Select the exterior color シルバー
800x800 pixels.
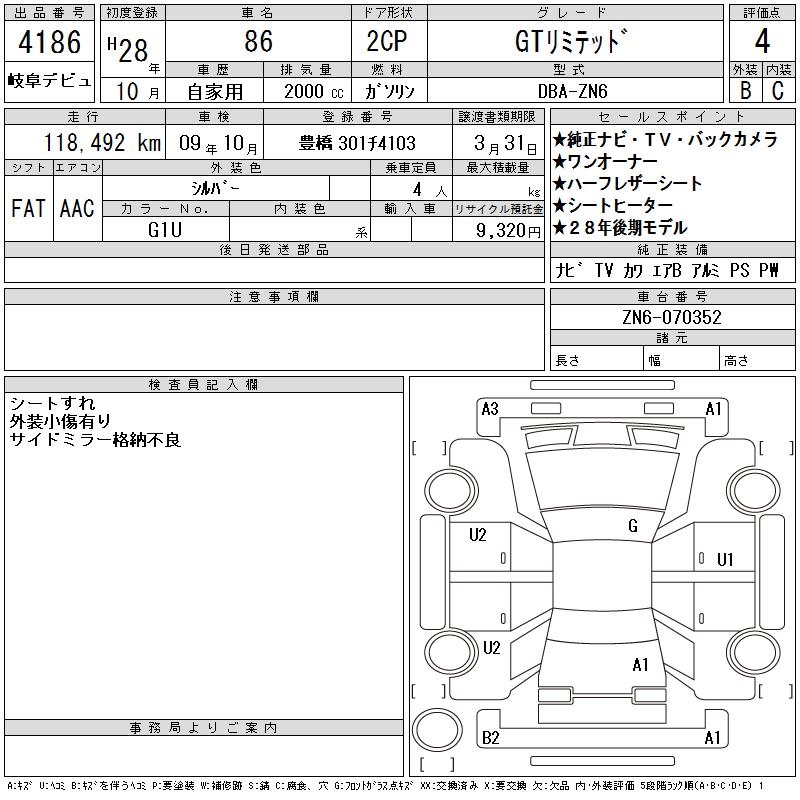(215, 188)
